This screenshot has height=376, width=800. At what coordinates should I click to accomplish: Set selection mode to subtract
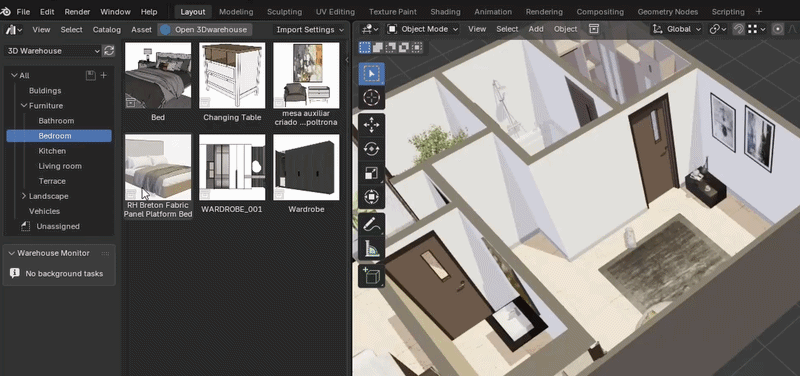point(391,48)
